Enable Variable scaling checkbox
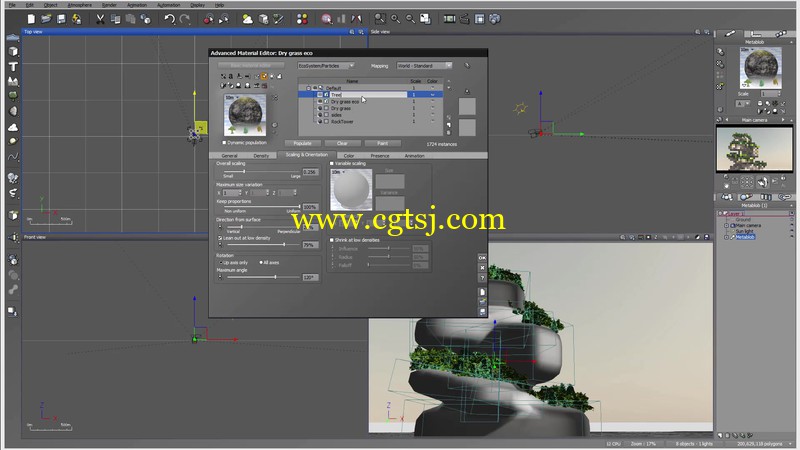 tap(332, 163)
